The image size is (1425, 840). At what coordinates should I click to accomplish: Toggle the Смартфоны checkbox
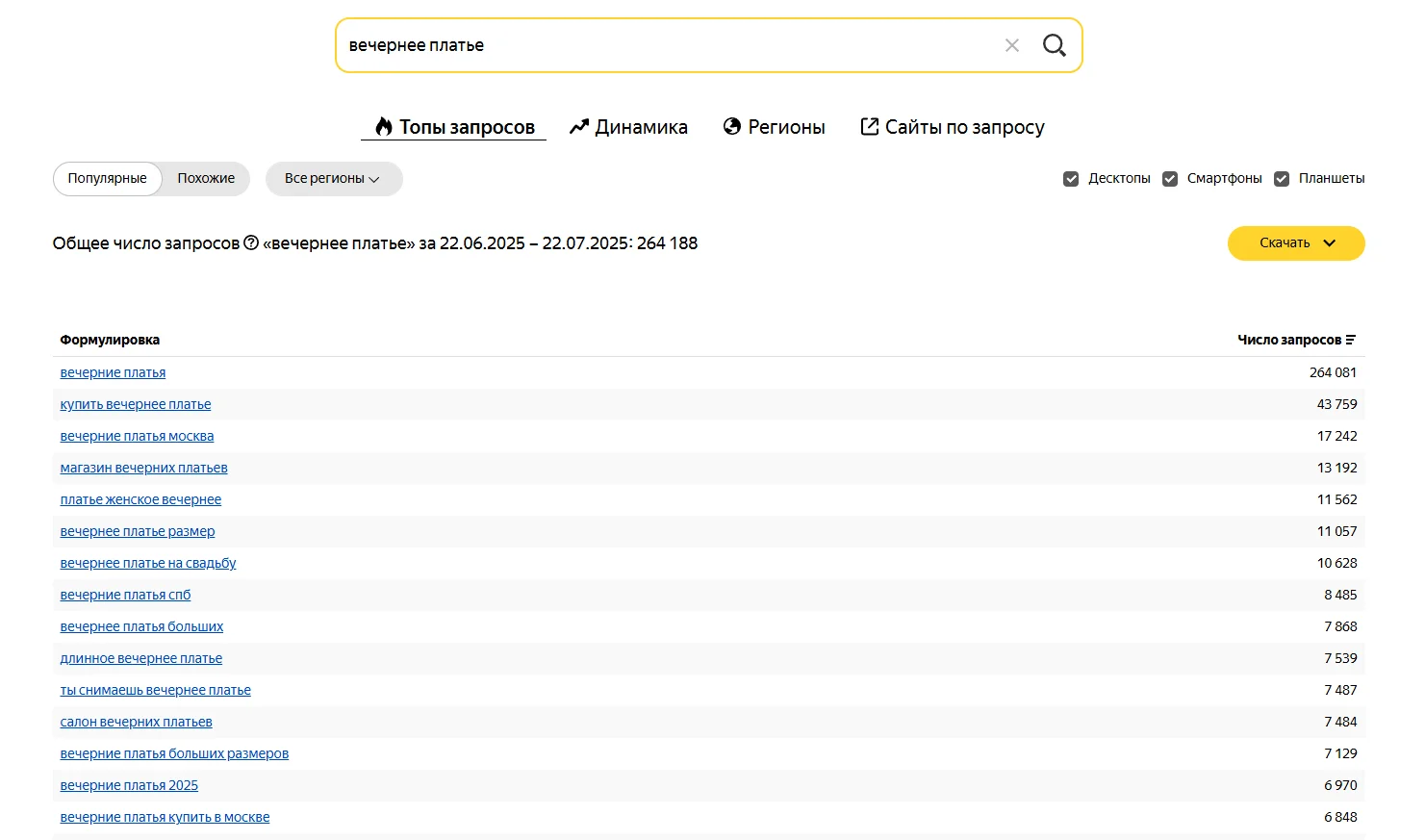point(1170,179)
